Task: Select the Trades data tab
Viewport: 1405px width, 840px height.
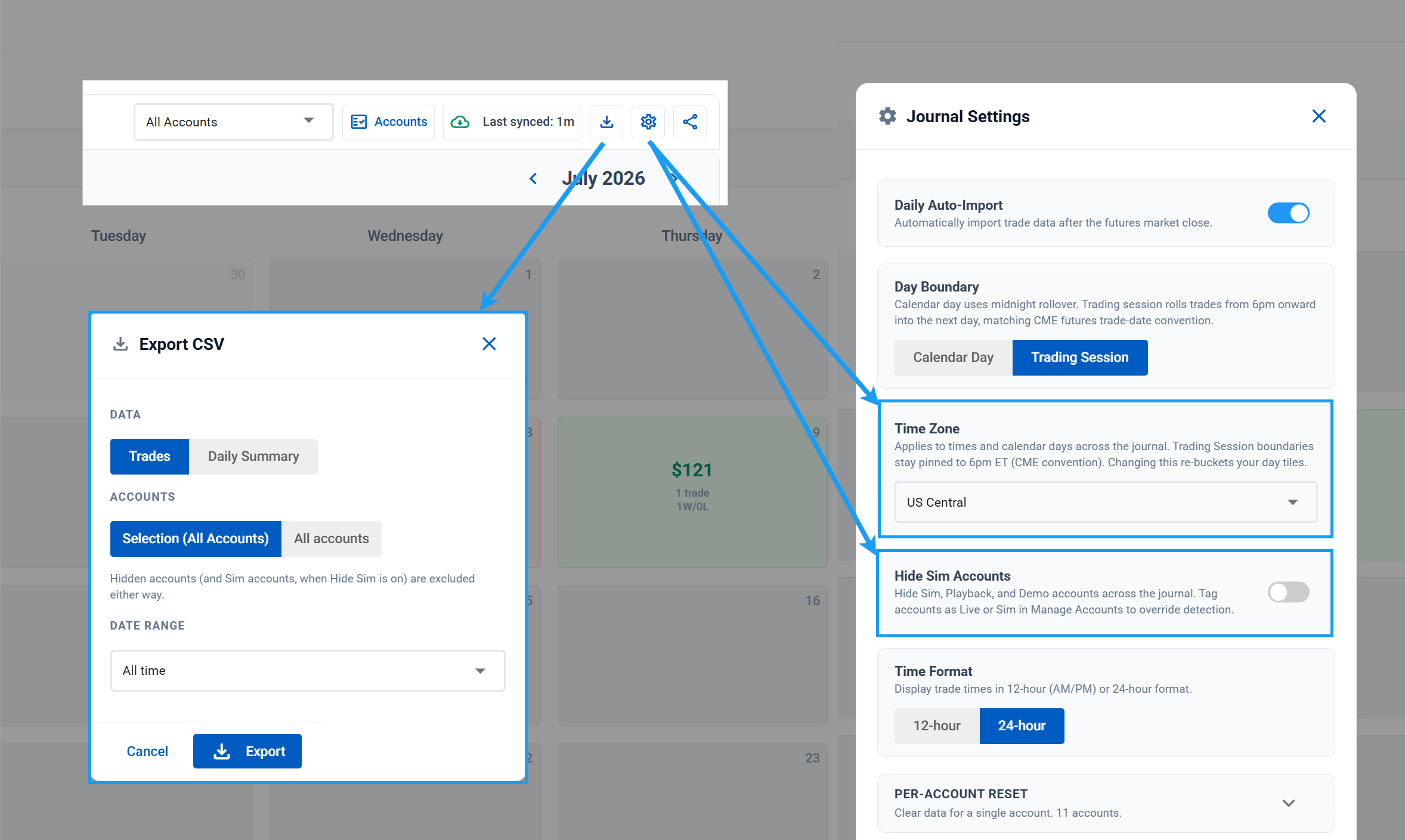Action: (x=150, y=457)
